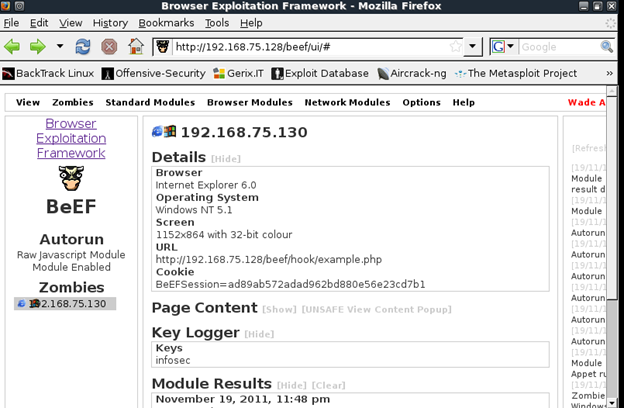The width and height of the screenshot is (624, 408).
Task: Clear the Module Results
Action: click(329, 385)
